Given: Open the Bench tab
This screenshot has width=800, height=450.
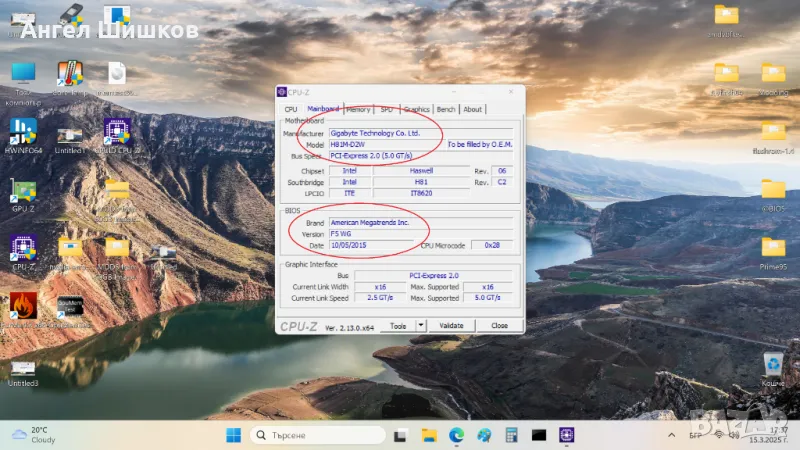Looking at the screenshot, I should click(446, 109).
